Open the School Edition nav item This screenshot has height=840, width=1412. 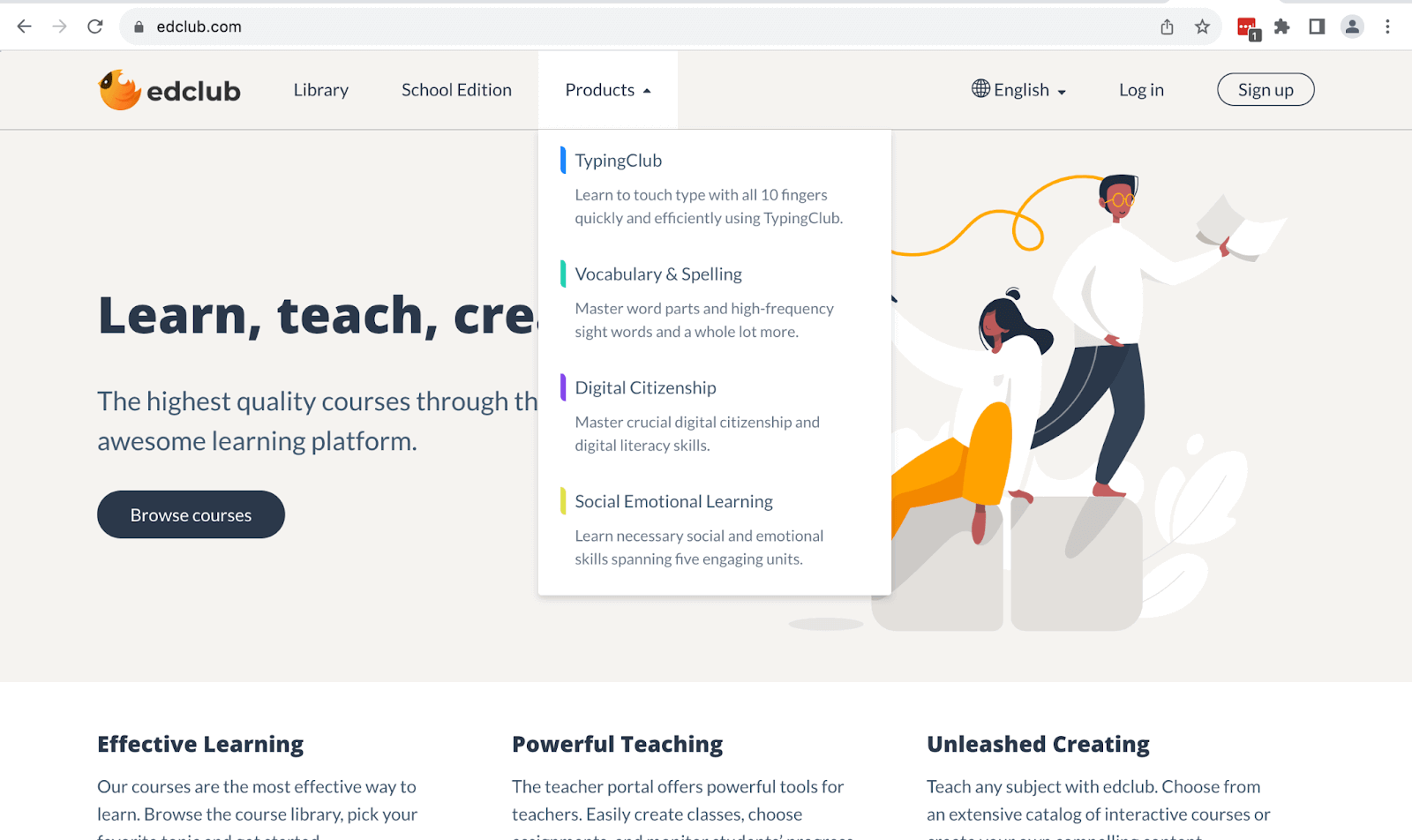point(456,90)
